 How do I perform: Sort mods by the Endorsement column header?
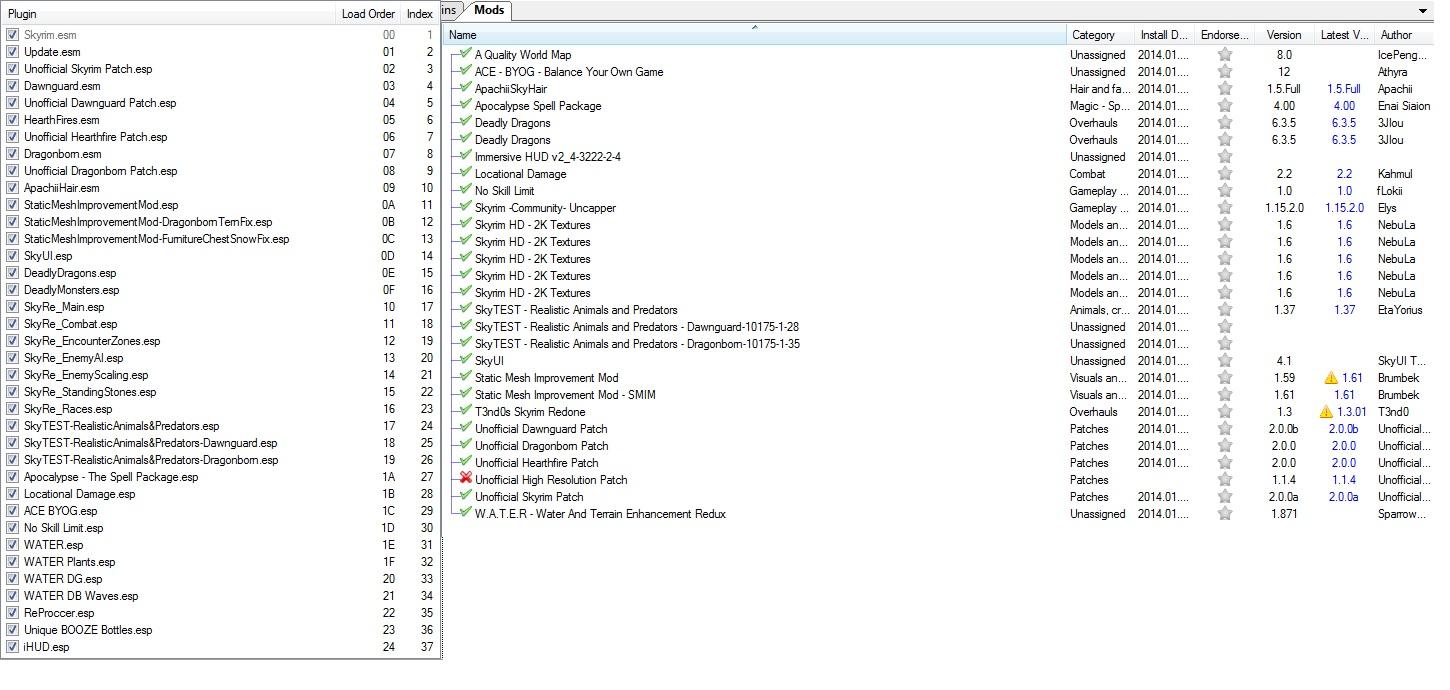pos(1224,35)
